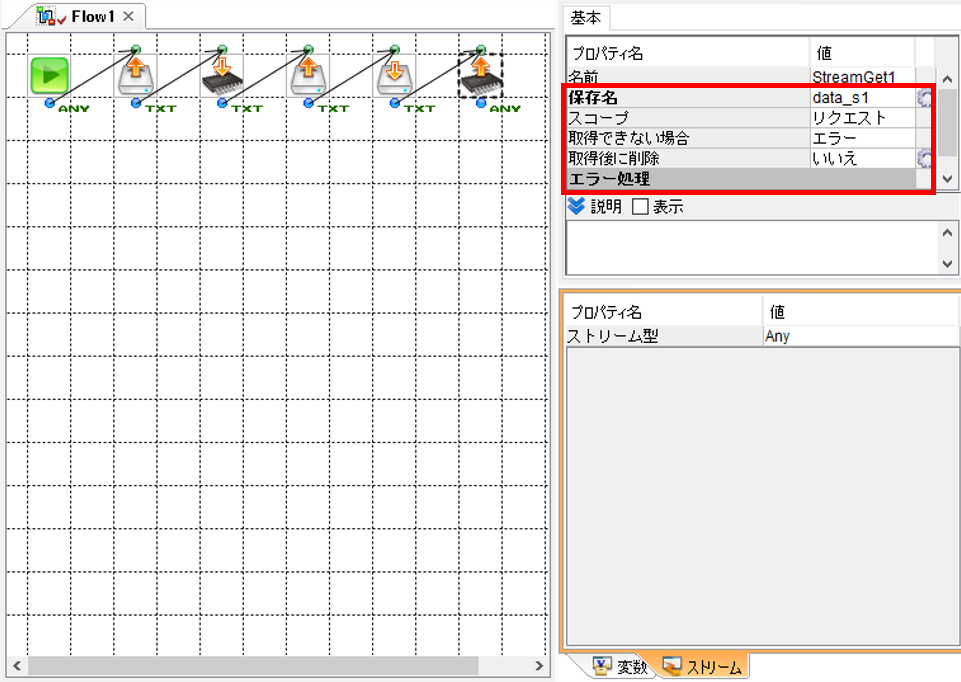Select the StreamGet1 memory chip component
This screenshot has height=682, width=961.
coord(480,76)
